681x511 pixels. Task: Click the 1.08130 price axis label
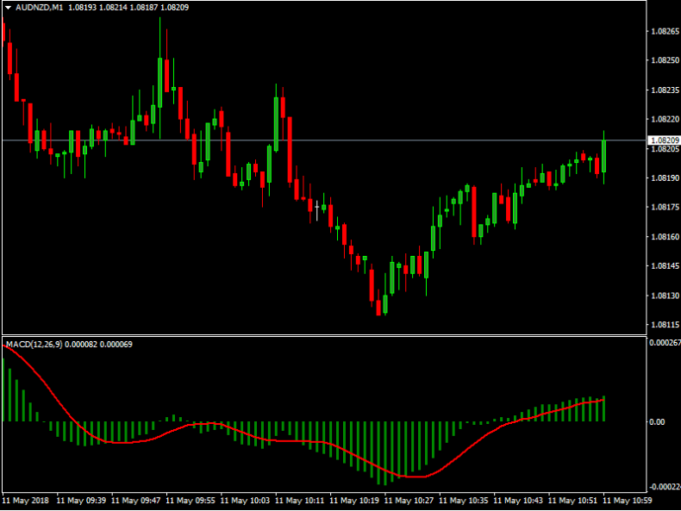(664, 295)
